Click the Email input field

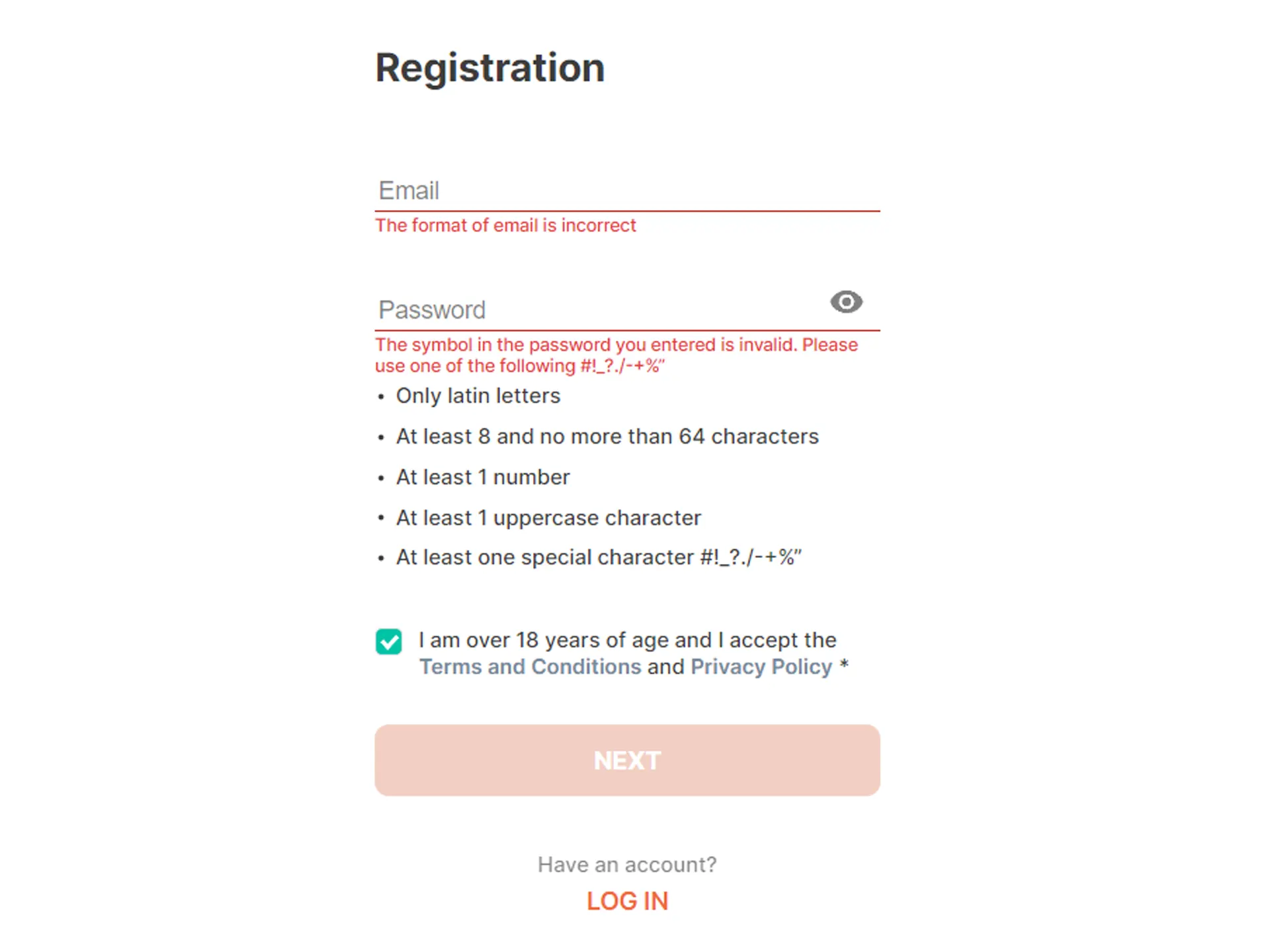click(x=627, y=190)
